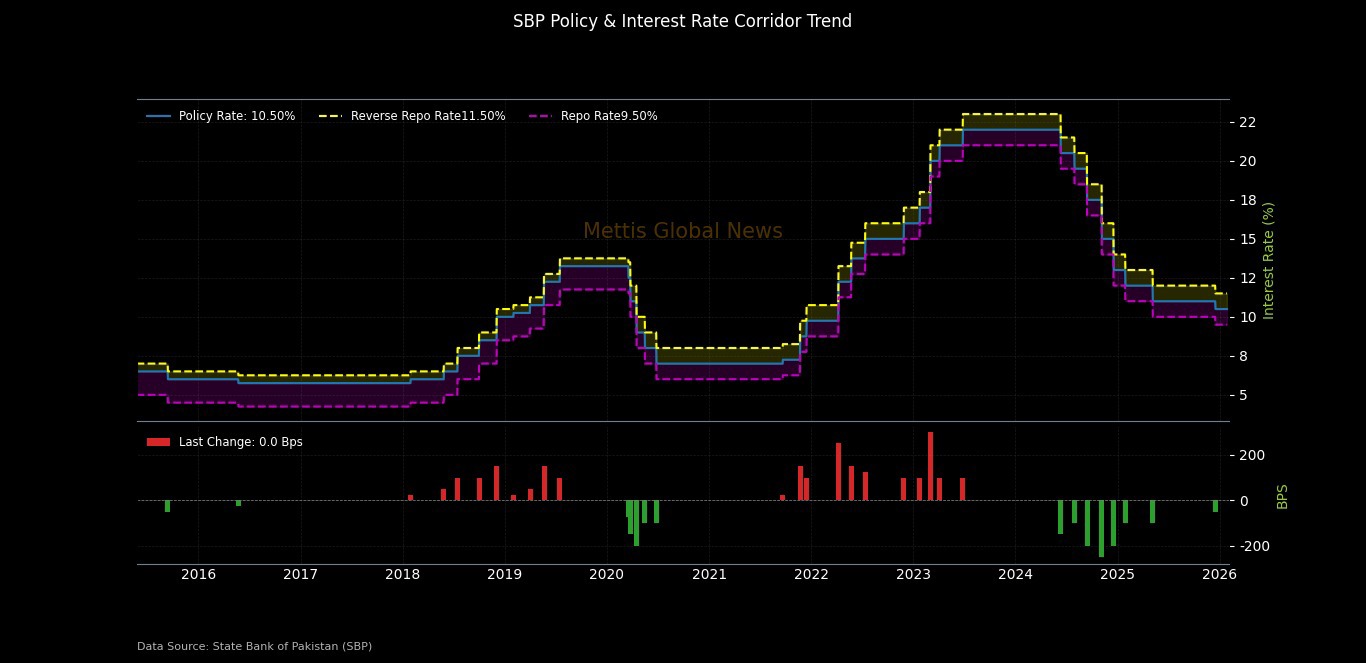Click the tallest red bar in early 2023
1366x663 pixels.
pyautogui.click(x=930, y=466)
